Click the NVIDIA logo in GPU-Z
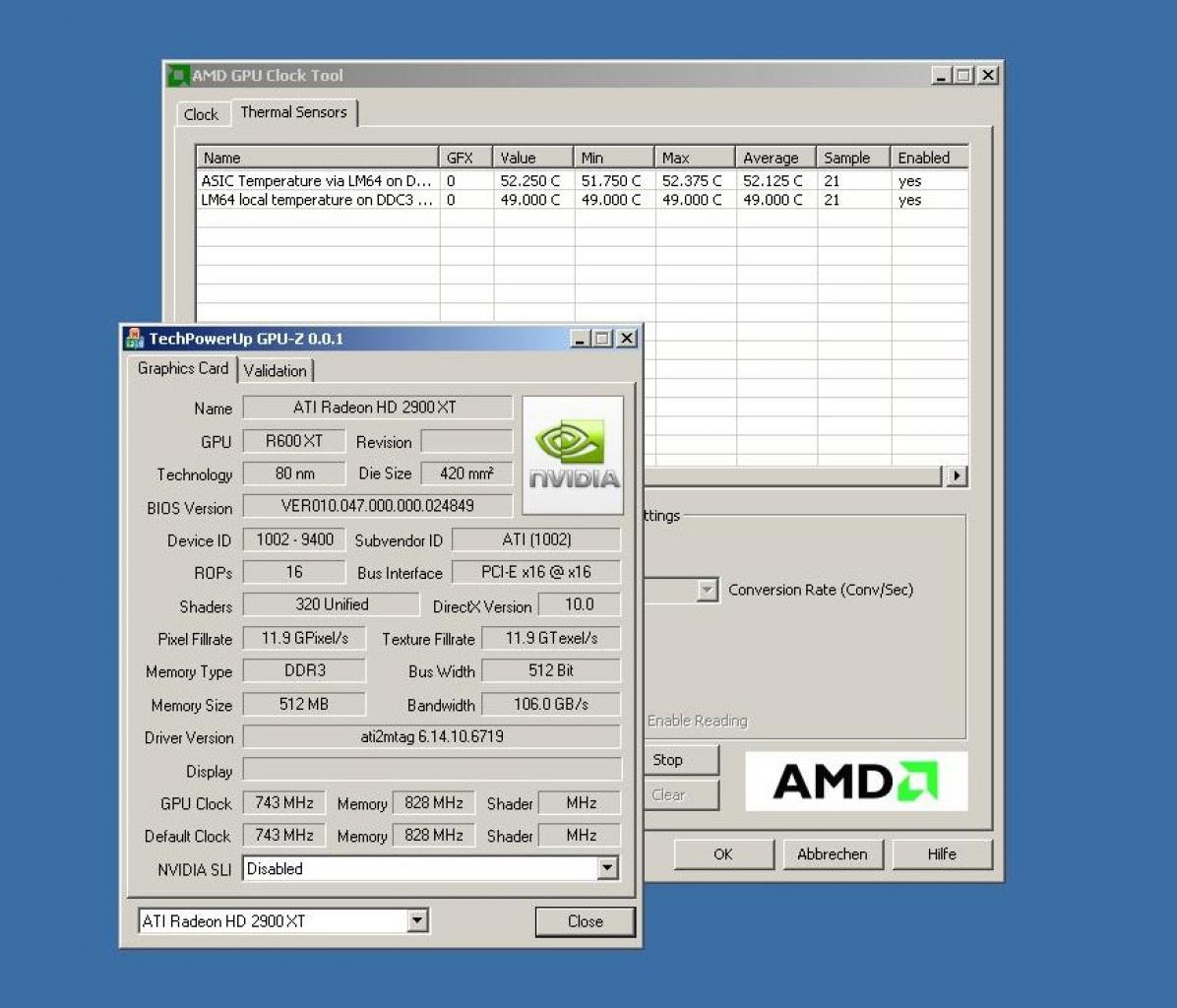The image size is (1177, 1008). point(573,456)
